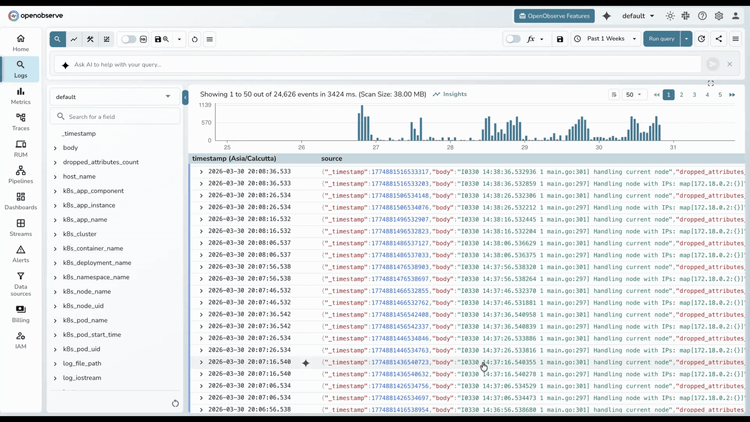This screenshot has width=750, height=422.
Task: Open the 'default' stream dropdown
Action: click(114, 97)
